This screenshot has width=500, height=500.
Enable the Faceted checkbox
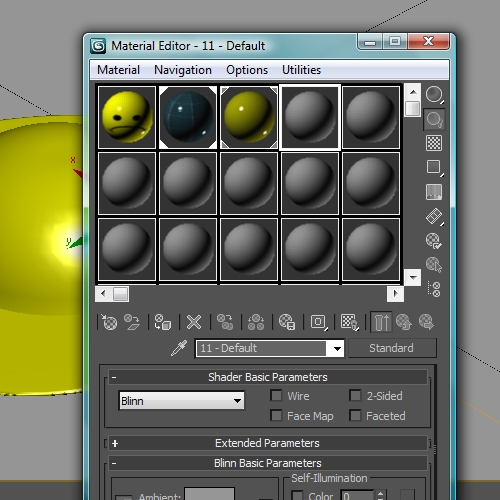click(355, 416)
